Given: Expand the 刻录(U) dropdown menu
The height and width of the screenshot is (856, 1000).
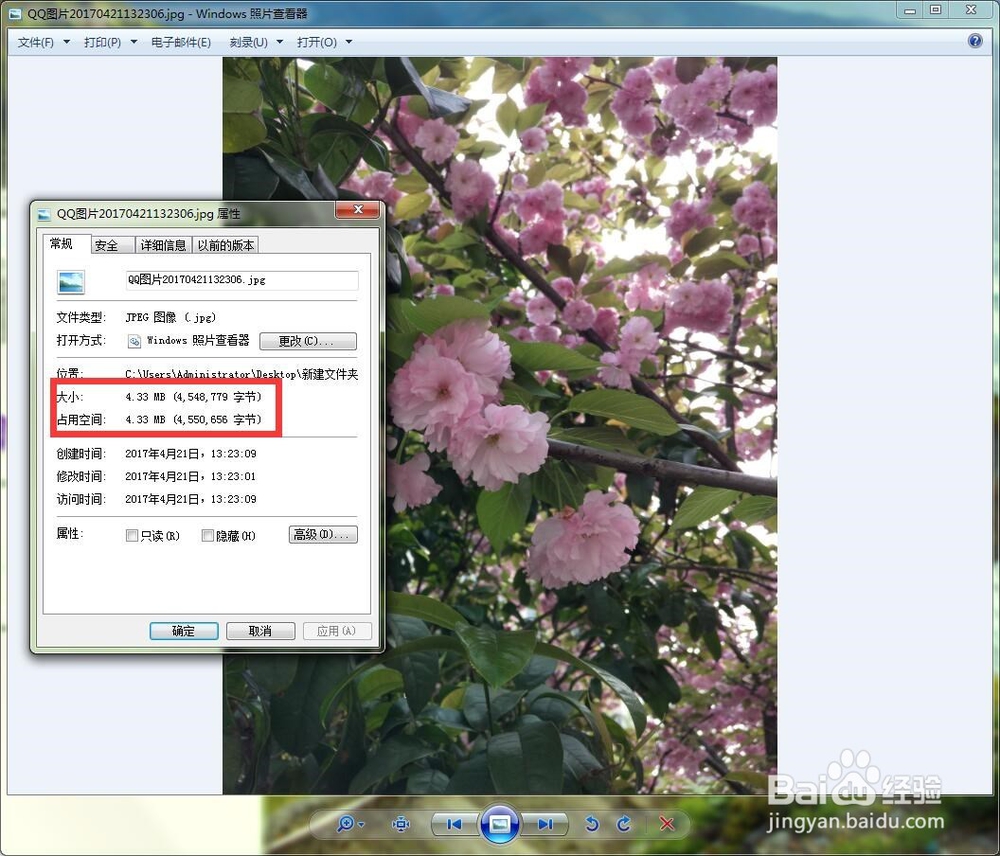Looking at the screenshot, I should coord(256,42).
